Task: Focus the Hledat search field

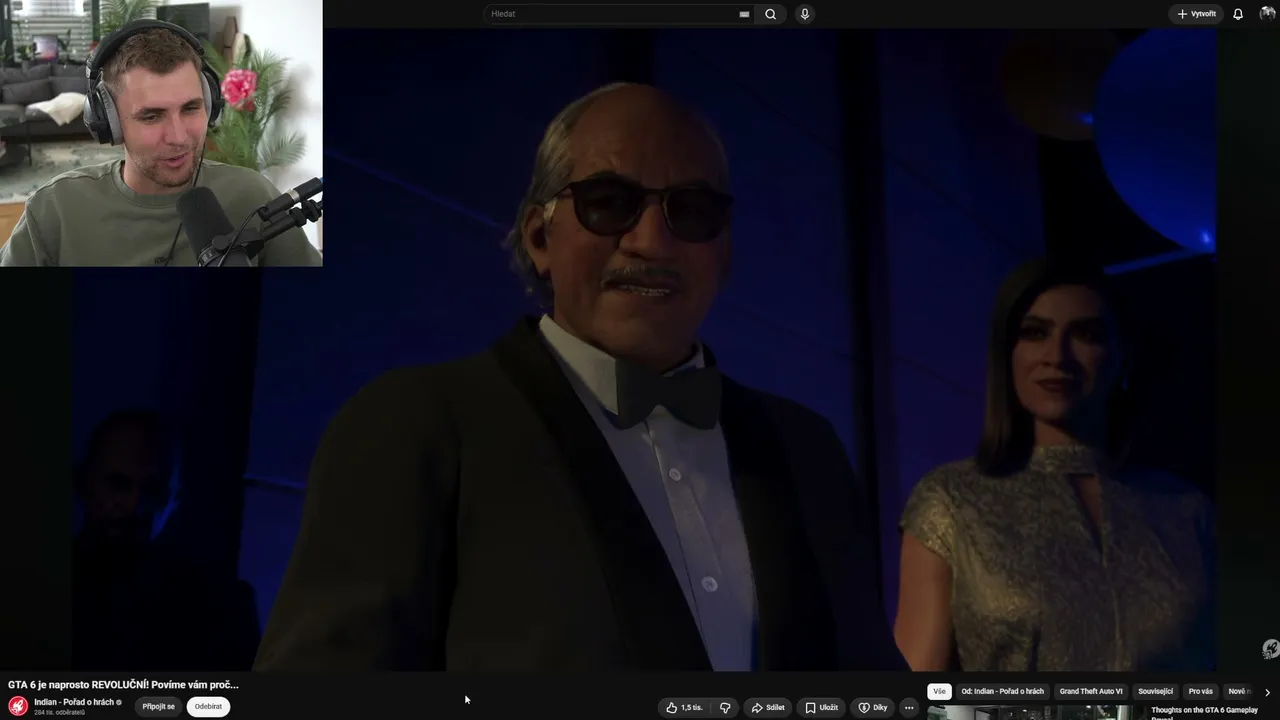Action: coord(610,14)
